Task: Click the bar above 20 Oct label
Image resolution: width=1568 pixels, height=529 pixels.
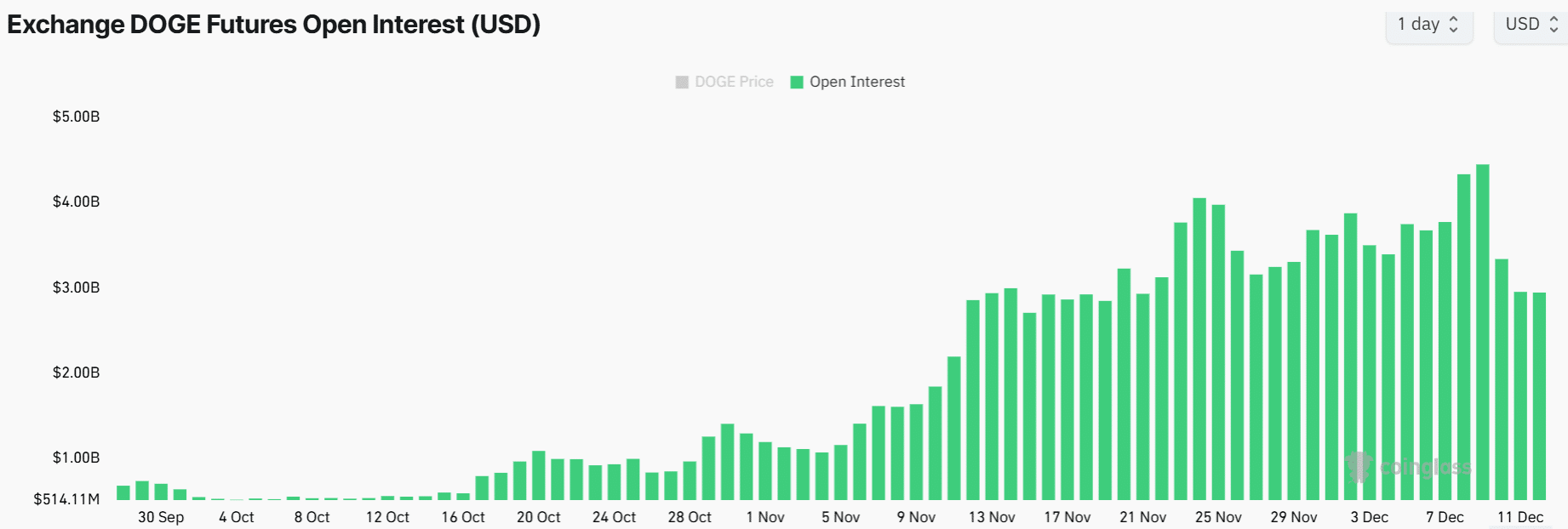Action: pyautogui.click(x=539, y=475)
